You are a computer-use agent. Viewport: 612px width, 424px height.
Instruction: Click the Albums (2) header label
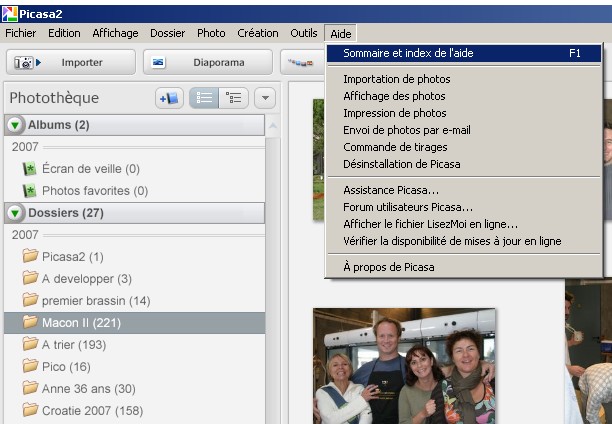(59, 125)
